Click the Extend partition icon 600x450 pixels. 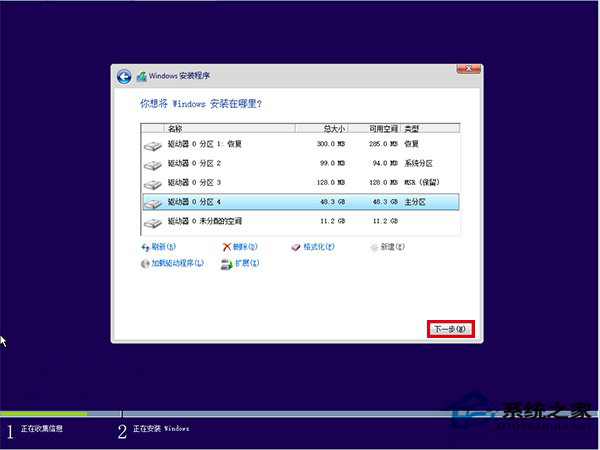pos(227,264)
